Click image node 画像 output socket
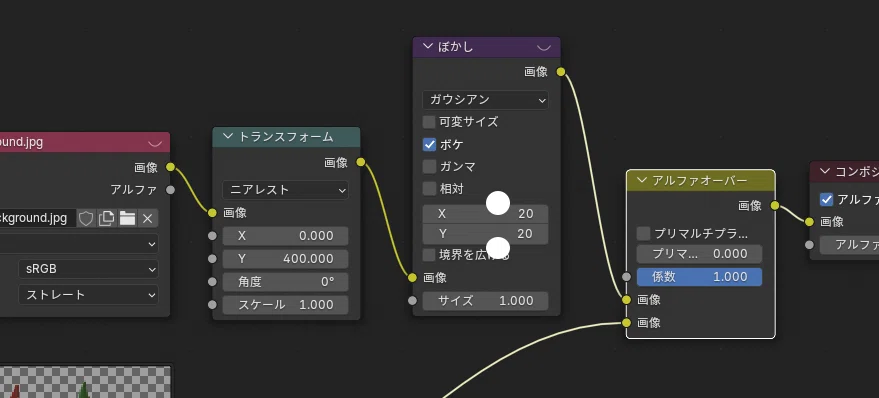The height and width of the screenshot is (398, 879). click(x=170, y=167)
